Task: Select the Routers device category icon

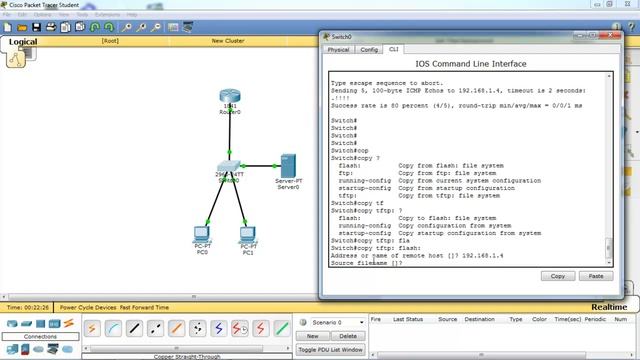Action: pyautogui.click(x=12, y=324)
